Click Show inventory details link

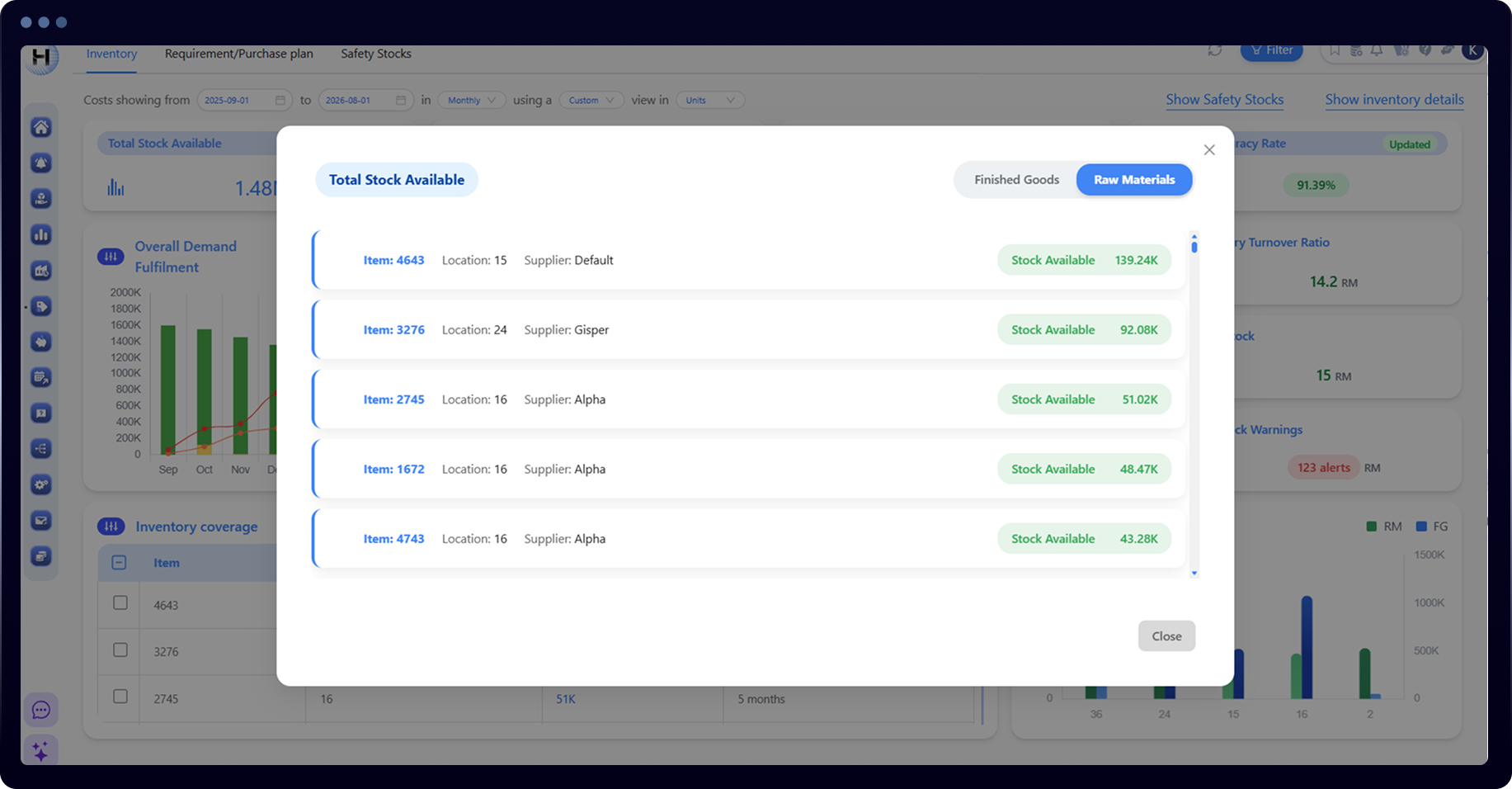(1395, 99)
